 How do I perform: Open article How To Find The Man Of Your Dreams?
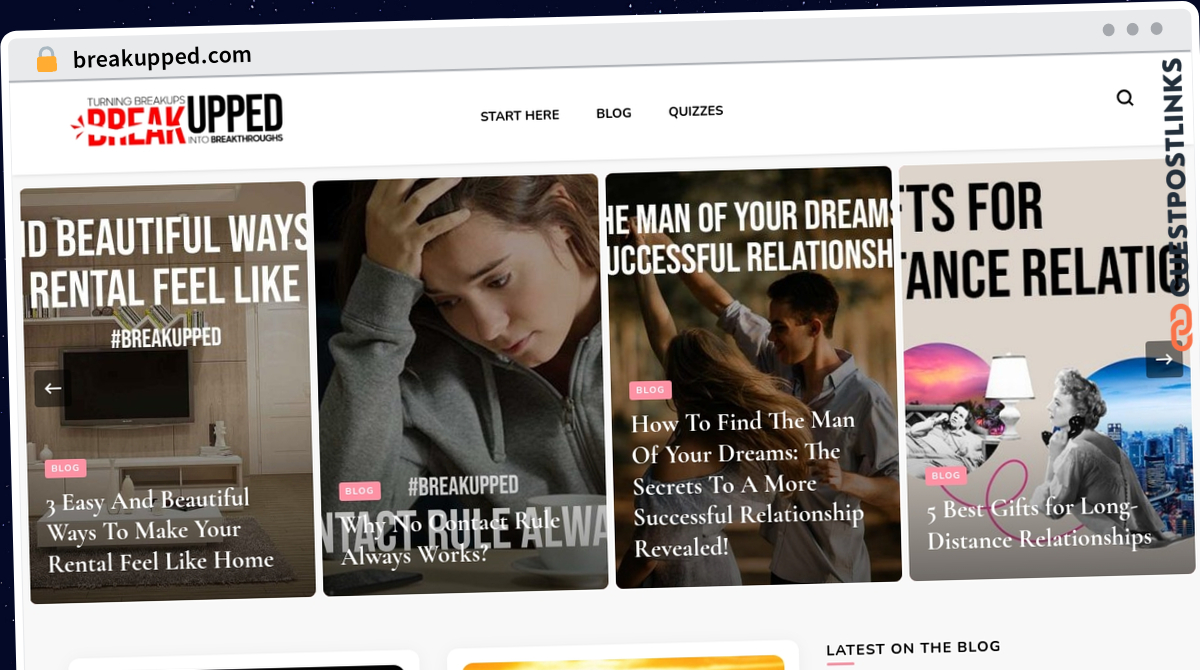click(747, 483)
